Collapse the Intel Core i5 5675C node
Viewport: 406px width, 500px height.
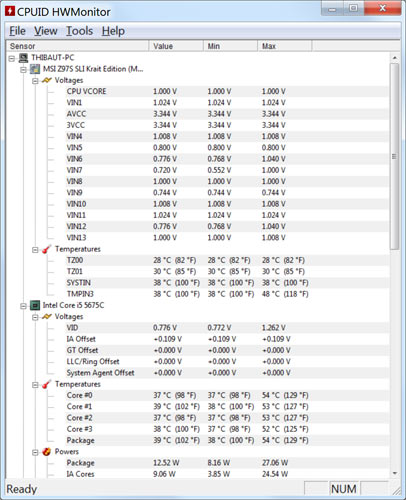(x=23, y=306)
